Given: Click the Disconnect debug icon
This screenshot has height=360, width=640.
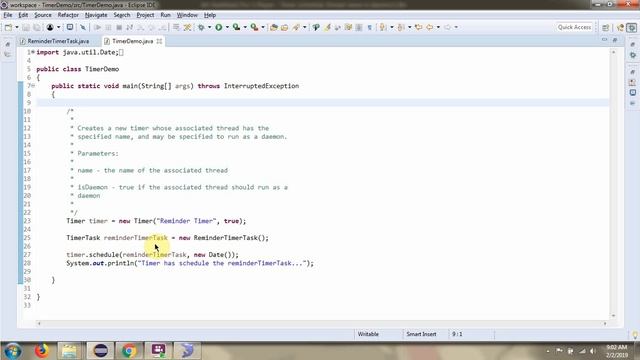Looking at the screenshot, I should 129,27.
